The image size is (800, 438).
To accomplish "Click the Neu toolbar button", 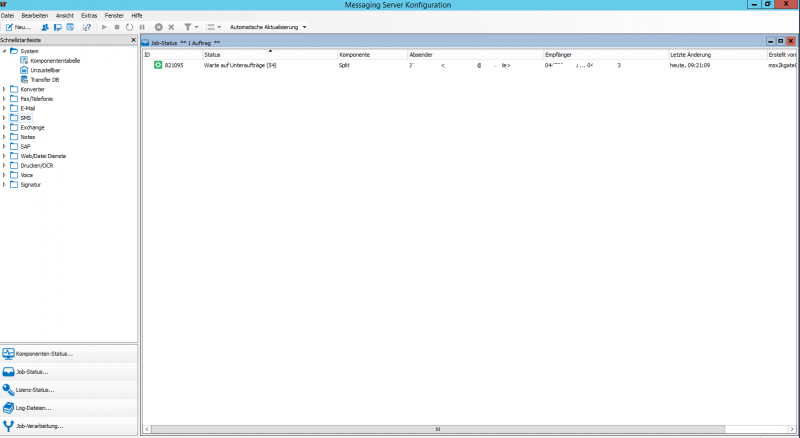I will point(18,27).
